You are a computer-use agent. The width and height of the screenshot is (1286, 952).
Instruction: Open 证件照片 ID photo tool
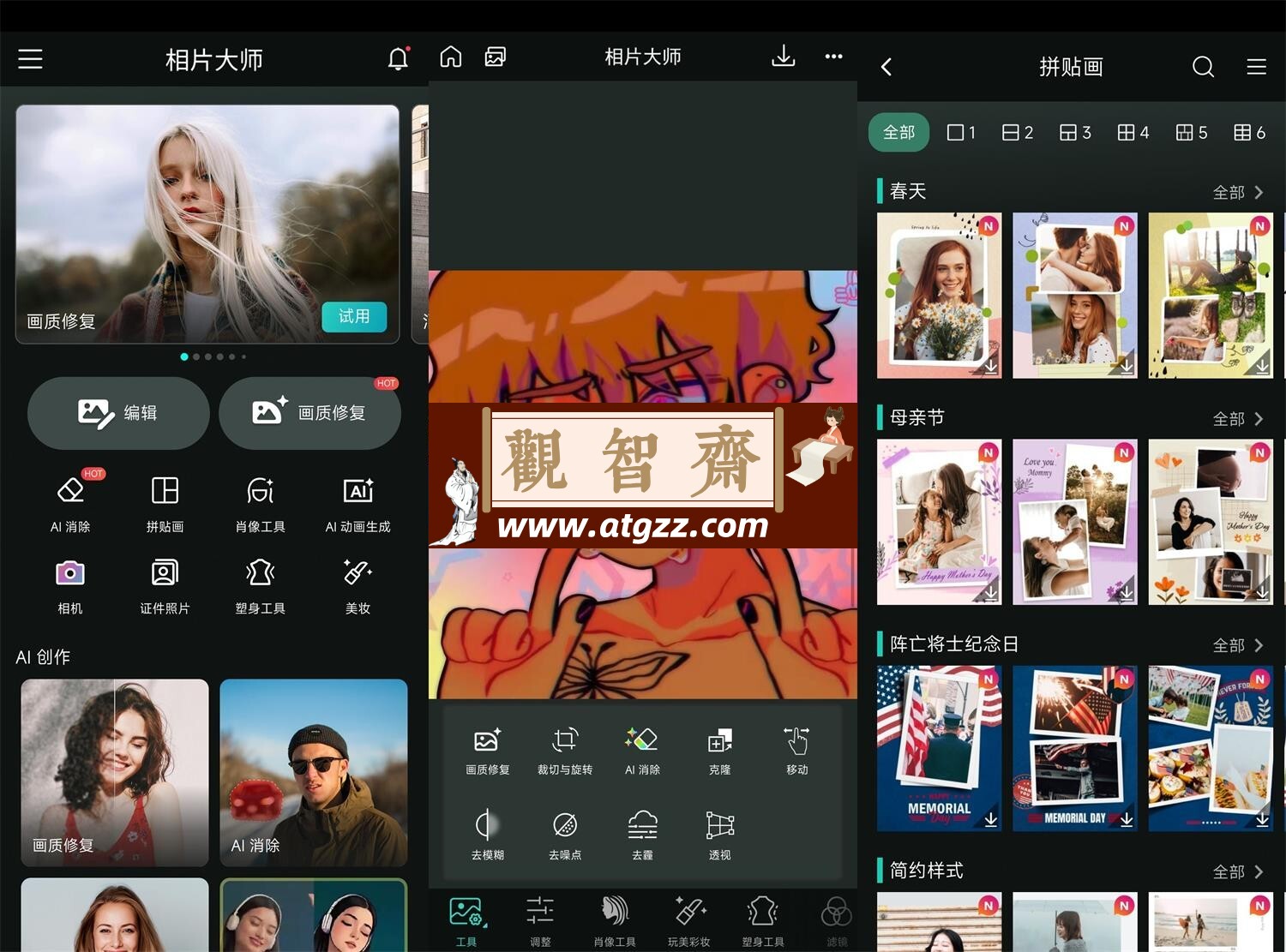[x=165, y=586]
